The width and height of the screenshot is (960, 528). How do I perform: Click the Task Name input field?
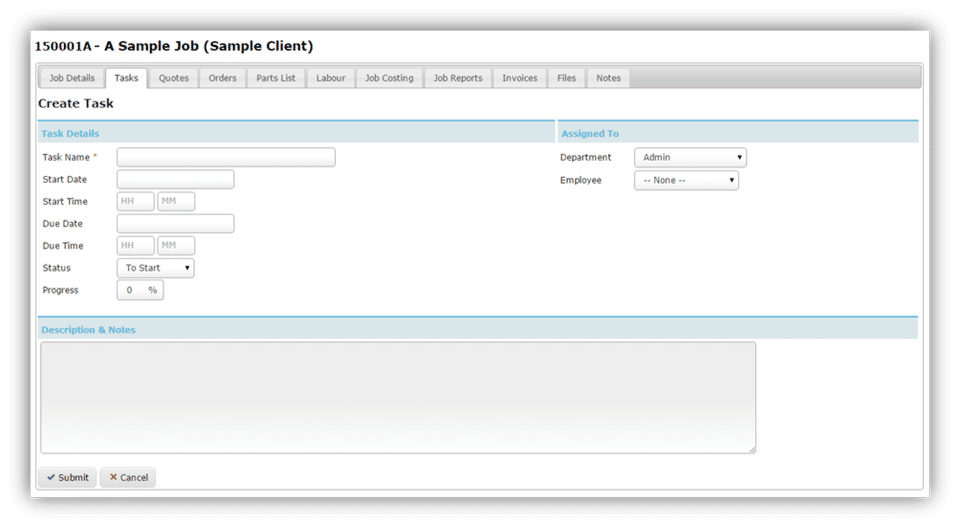pos(226,157)
